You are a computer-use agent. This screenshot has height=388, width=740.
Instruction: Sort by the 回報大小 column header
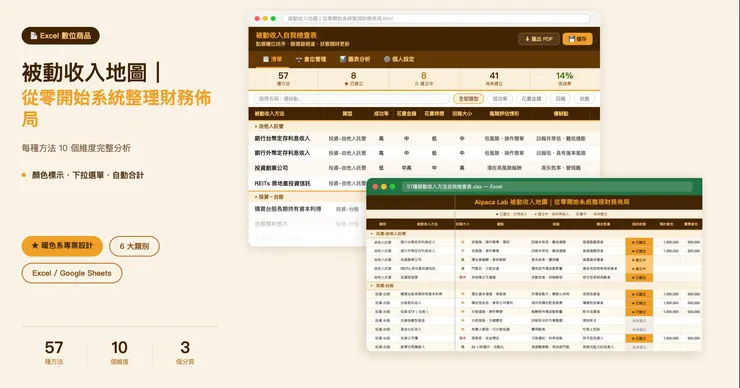(462, 114)
